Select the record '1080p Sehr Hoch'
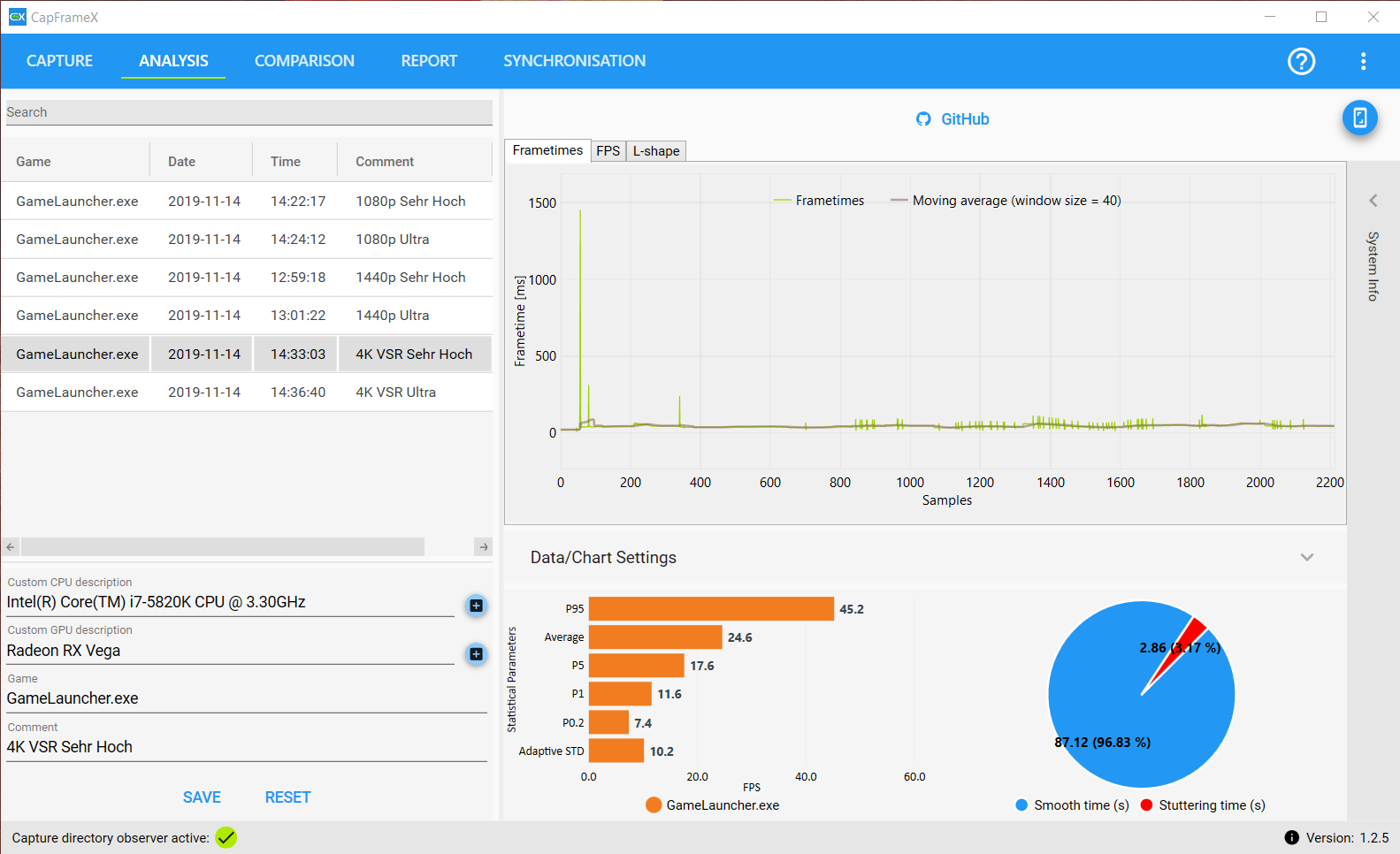 click(247, 202)
